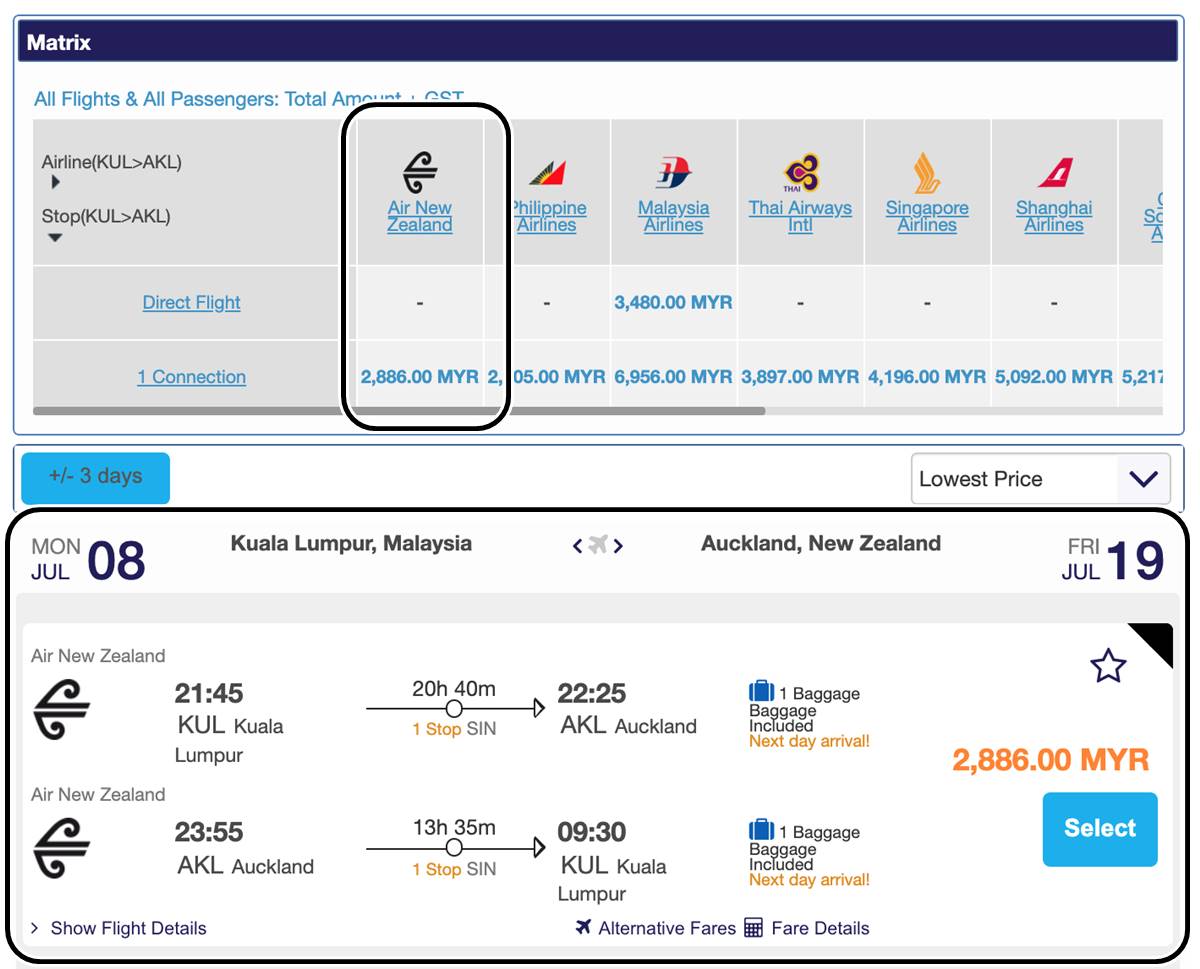Select the 2,886.00 MYR Air New Zealand matrix fare
Viewport: 1200px width, 969px height.
pyautogui.click(x=420, y=377)
